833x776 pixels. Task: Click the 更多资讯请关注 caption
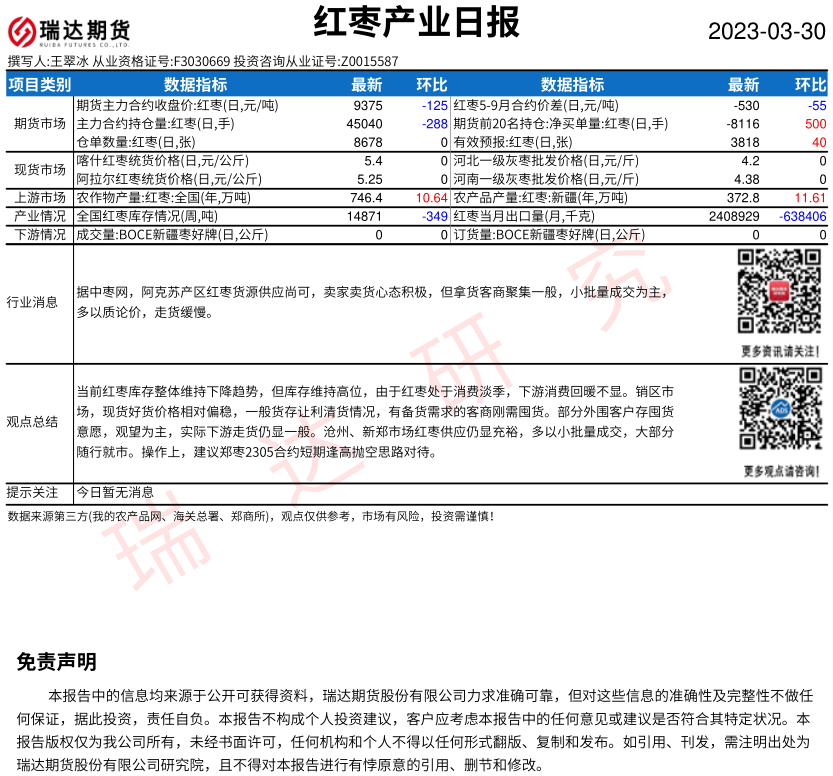point(781,351)
